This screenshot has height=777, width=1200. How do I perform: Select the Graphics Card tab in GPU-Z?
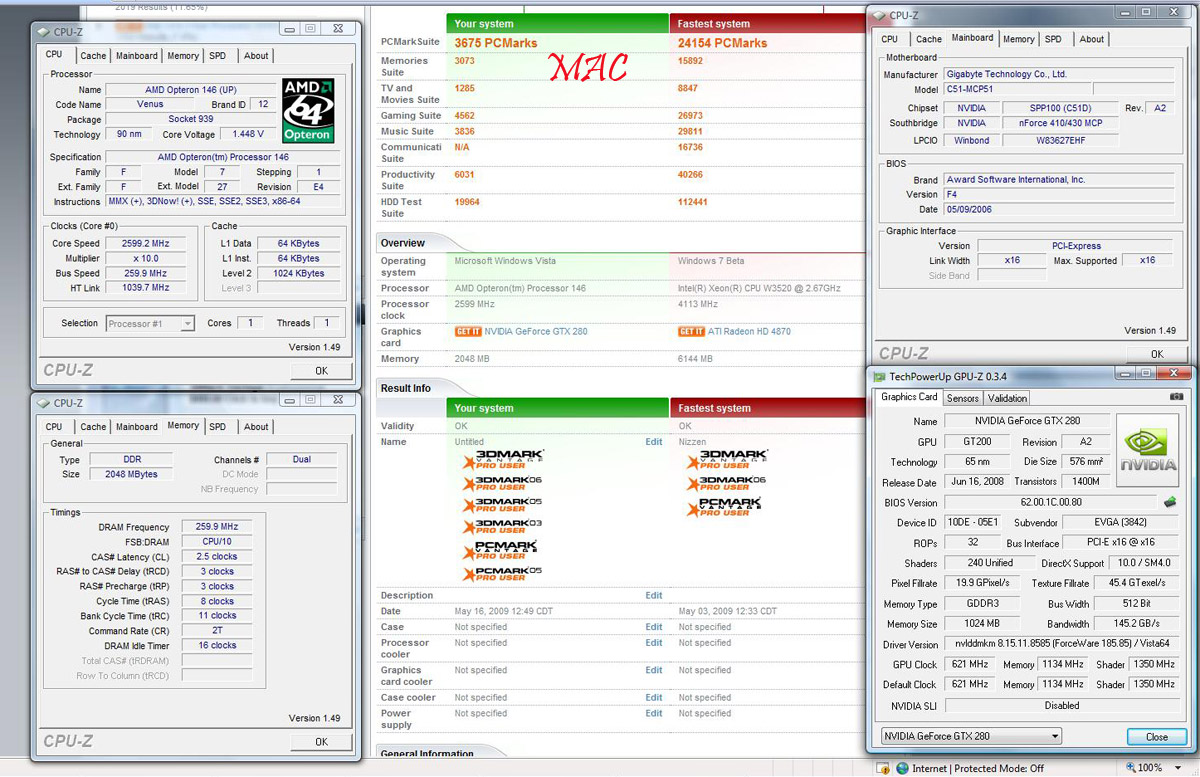909,397
